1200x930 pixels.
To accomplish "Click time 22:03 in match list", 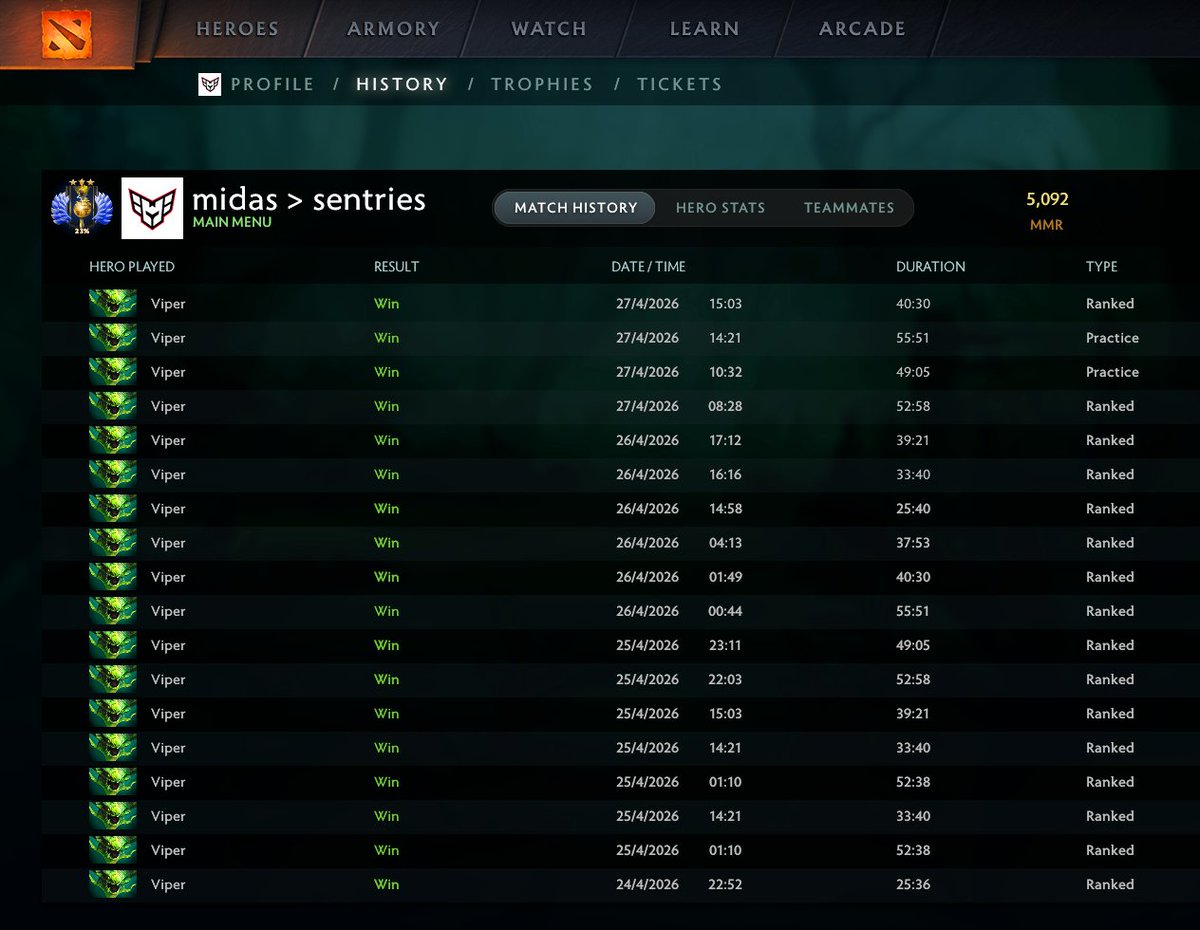I will [x=725, y=679].
